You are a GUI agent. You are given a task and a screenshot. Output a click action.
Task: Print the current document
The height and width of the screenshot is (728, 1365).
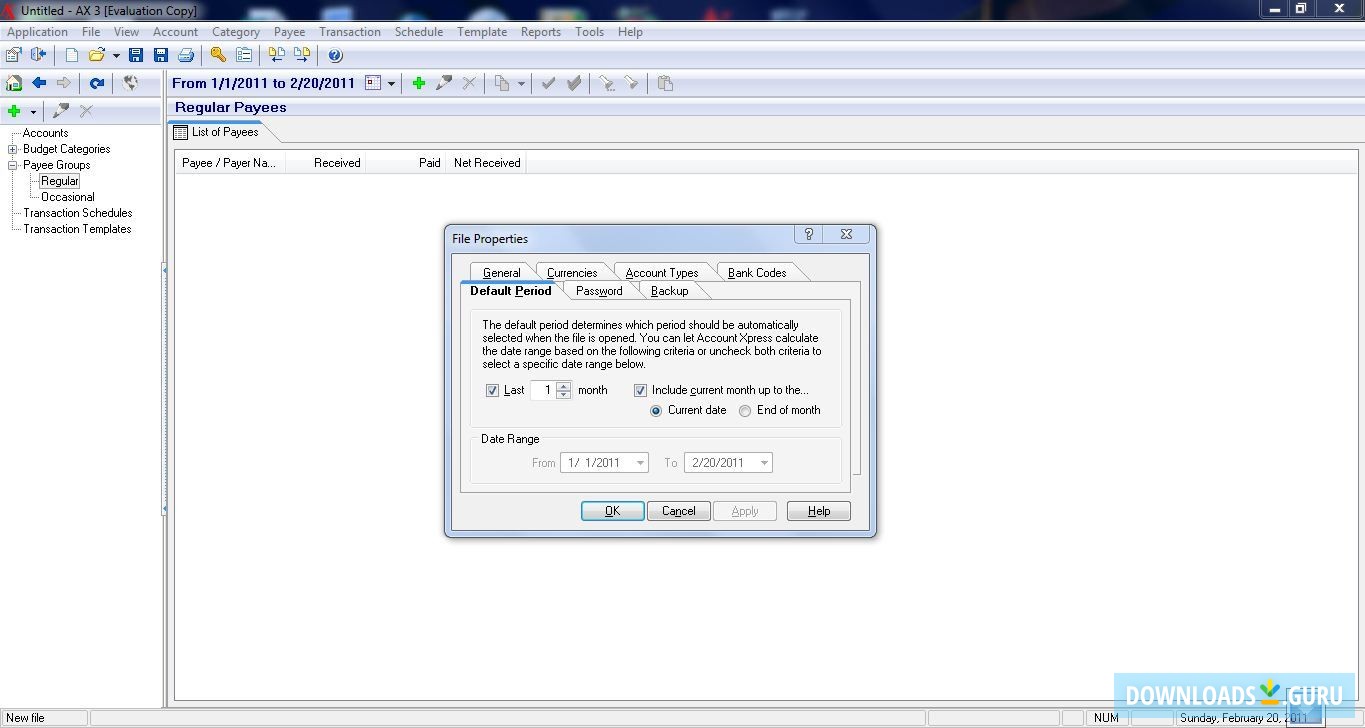click(186, 55)
